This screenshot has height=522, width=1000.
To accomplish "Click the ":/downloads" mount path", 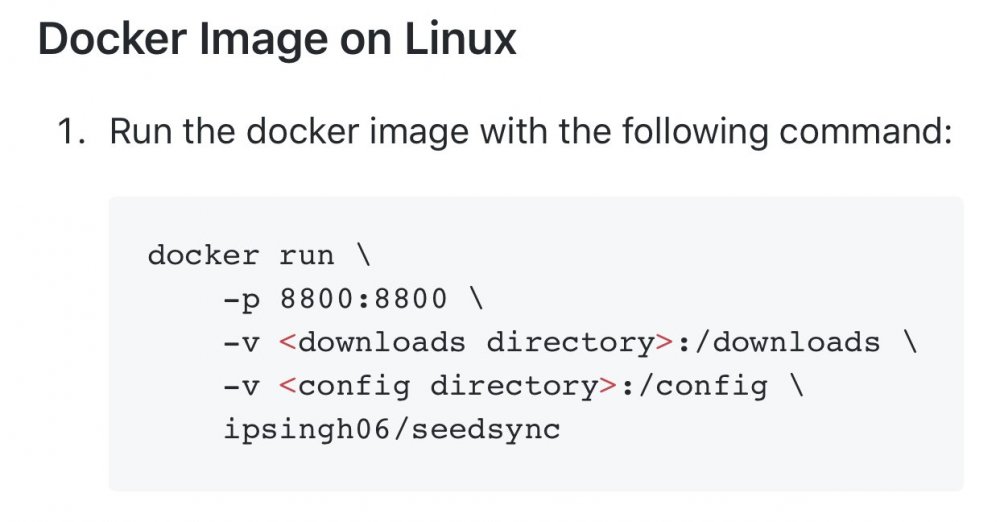I will (x=778, y=342).
